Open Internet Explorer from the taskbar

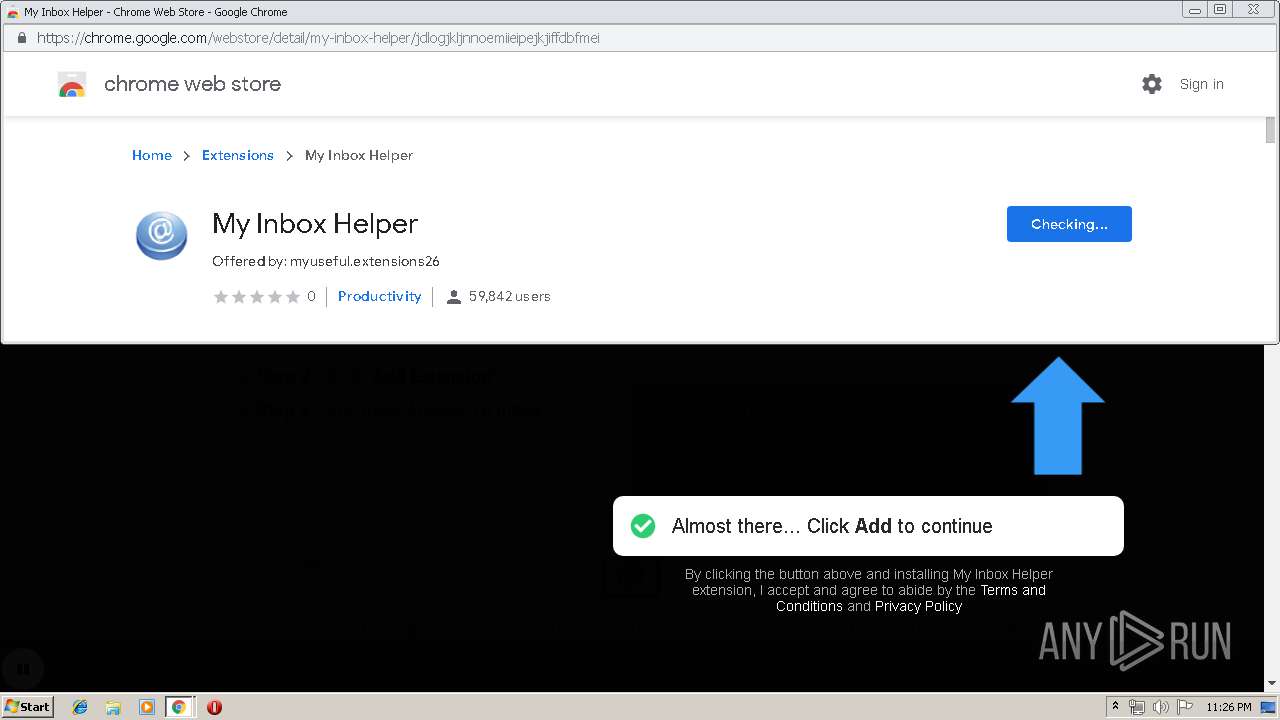click(x=80, y=707)
